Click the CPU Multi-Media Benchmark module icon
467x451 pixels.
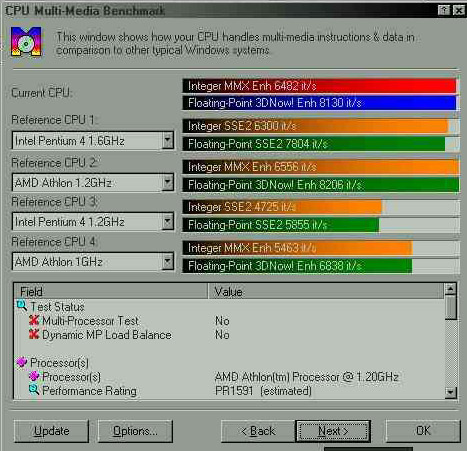coord(26,41)
